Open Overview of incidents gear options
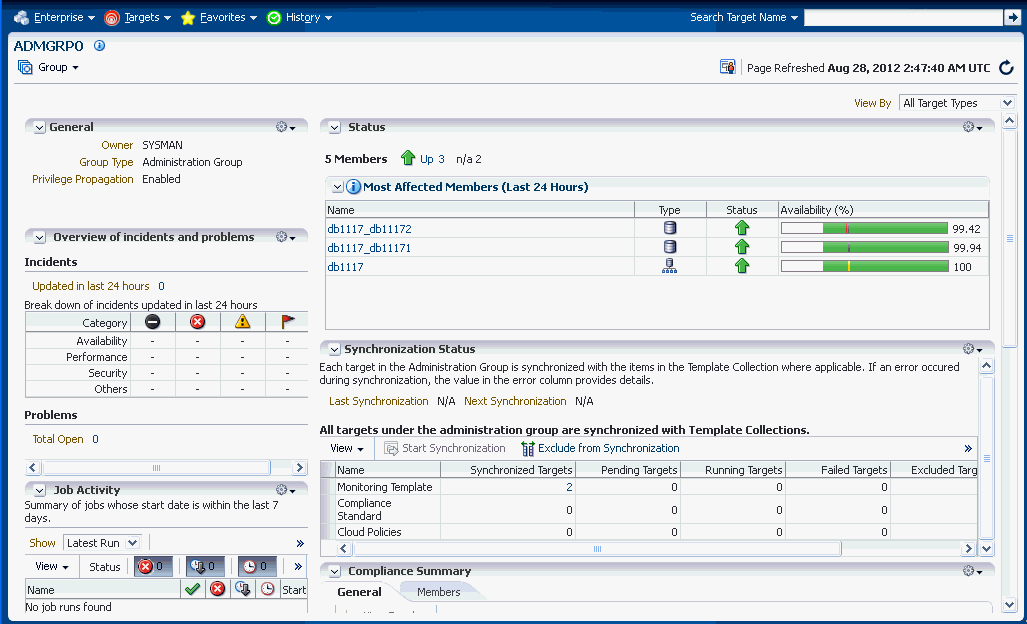The width and height of the screenshot is (1027, 624). 286,237
